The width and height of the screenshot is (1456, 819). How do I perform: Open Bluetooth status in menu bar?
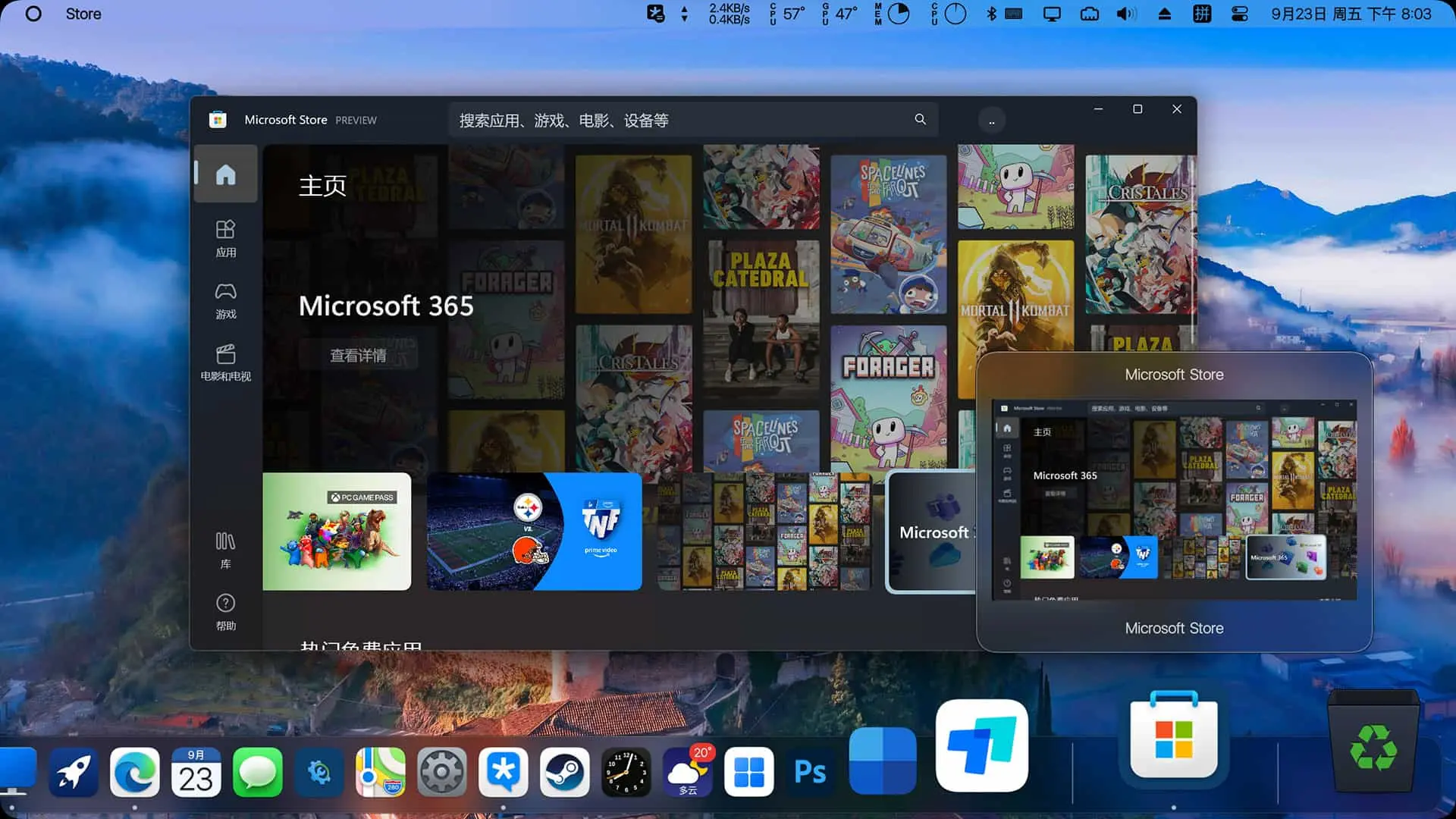[x=990, y=14]
